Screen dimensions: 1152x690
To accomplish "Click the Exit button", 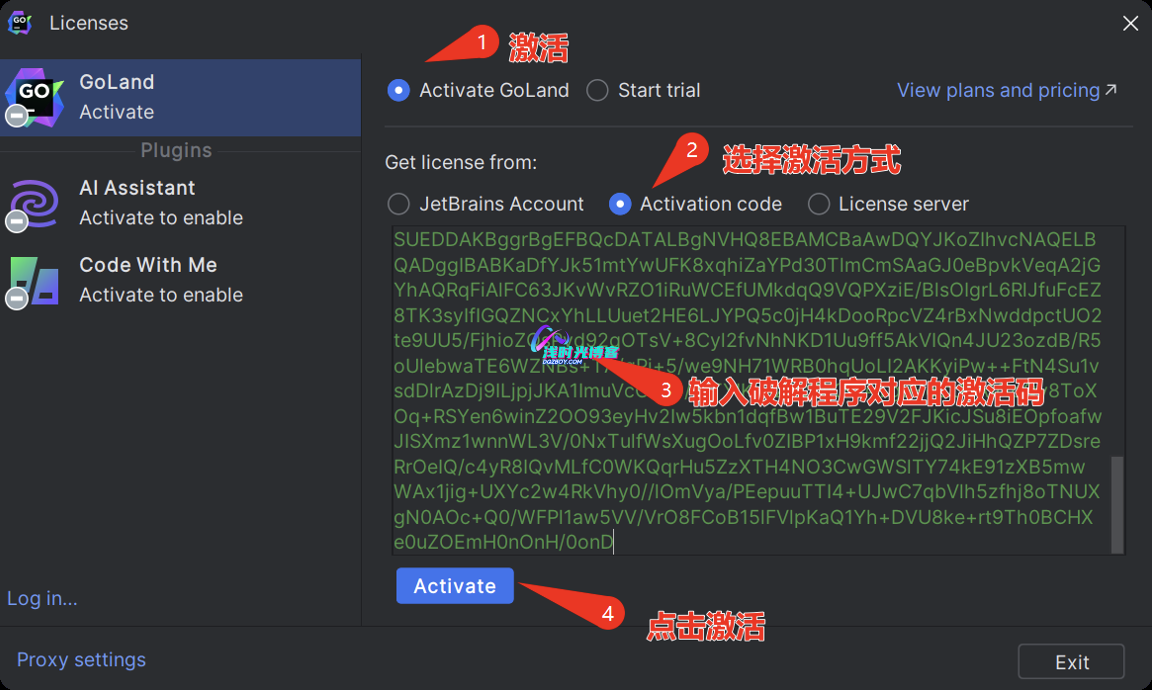I will (x=1071, y=662).
